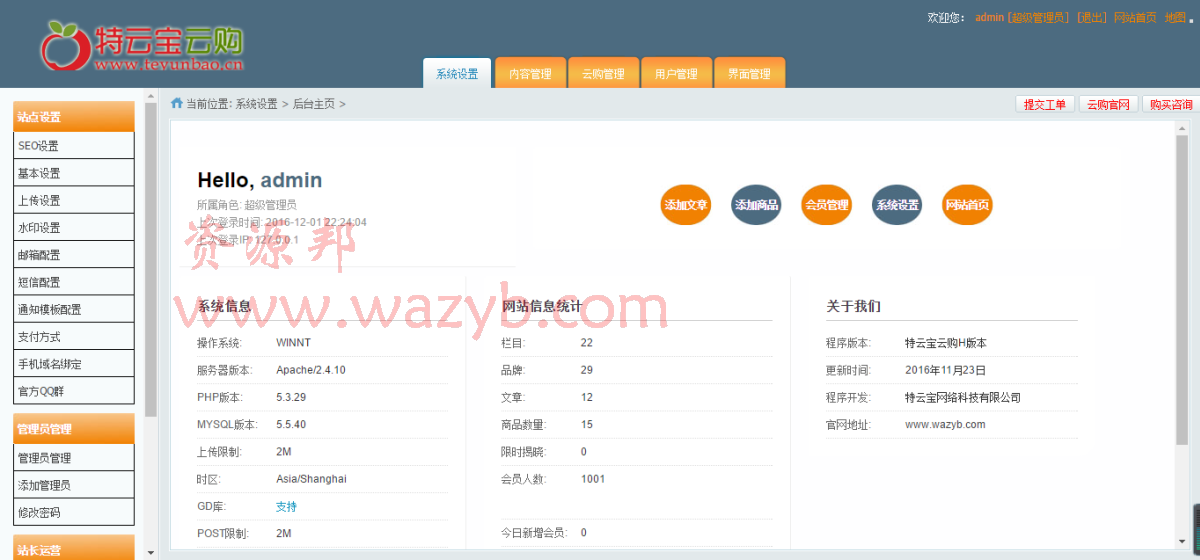Click the Asia/Shanghai timezone value
1200x560 pixels.
tap(311, 479)
